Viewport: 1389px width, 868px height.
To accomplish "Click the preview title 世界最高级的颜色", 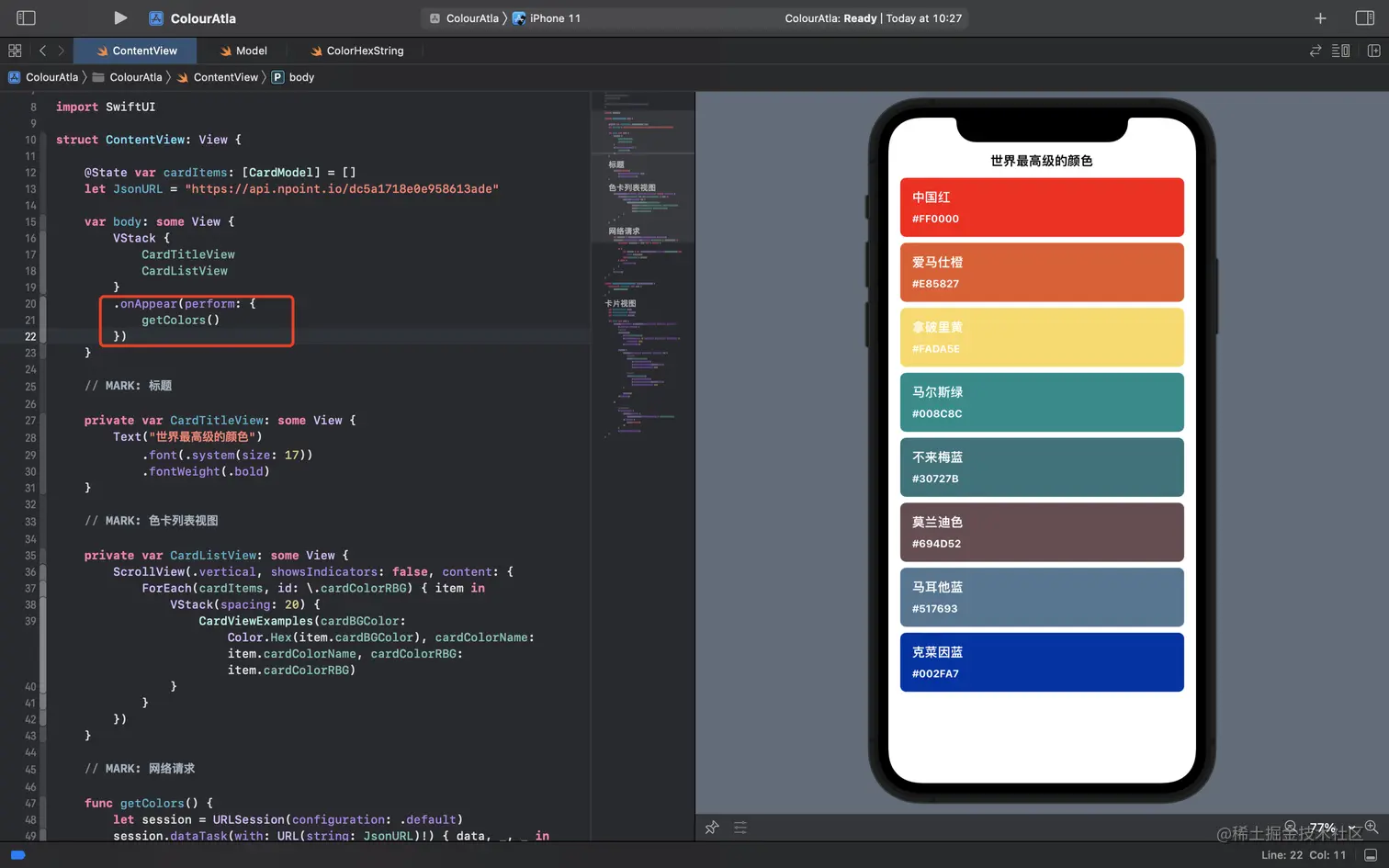I will click(x=1042, y=161).
